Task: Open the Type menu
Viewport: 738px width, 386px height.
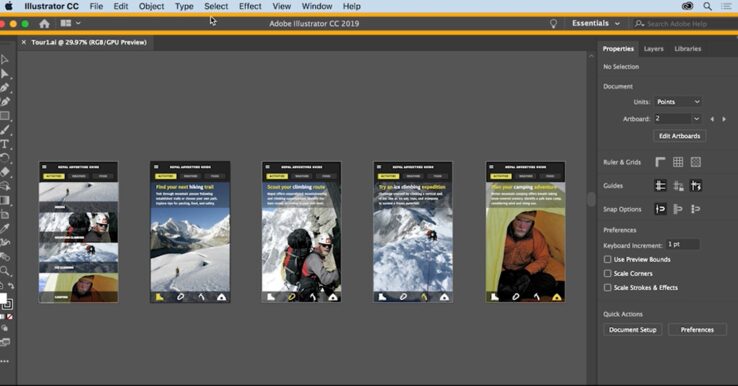Action: tap(184, 6)
